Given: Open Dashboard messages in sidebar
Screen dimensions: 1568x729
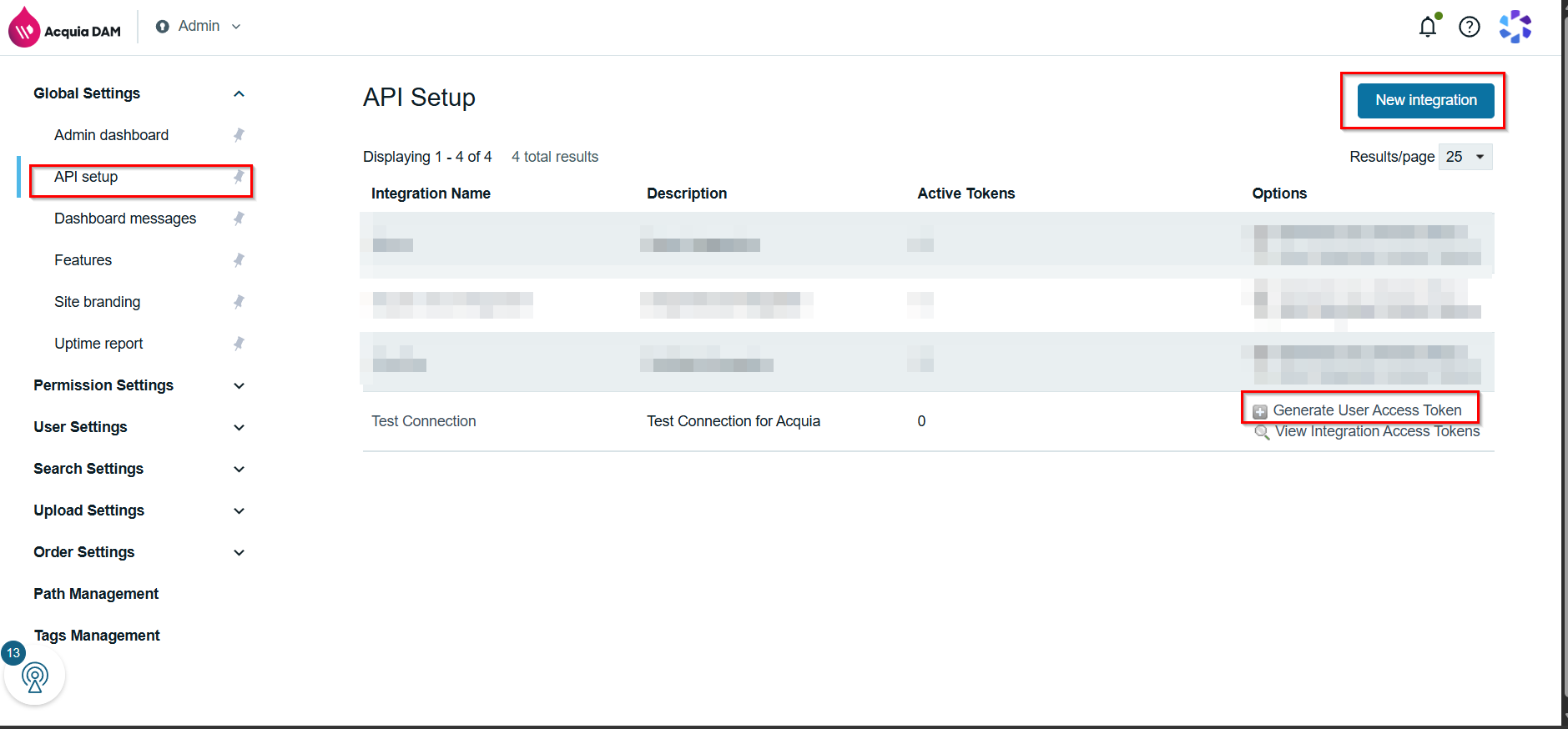Looking at the screenshot, I should click(125, 219).
